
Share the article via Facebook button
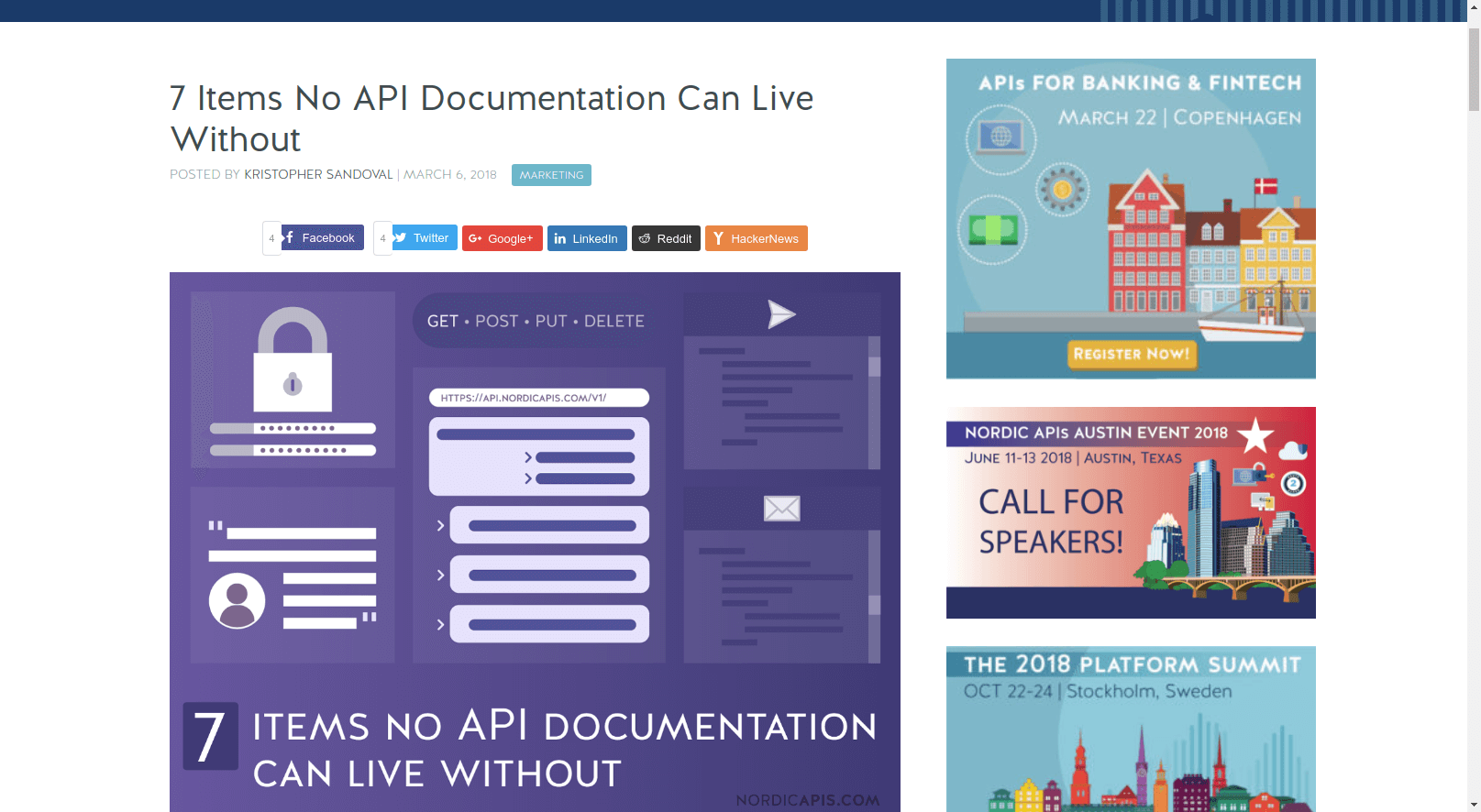click(x=322, y=237)
